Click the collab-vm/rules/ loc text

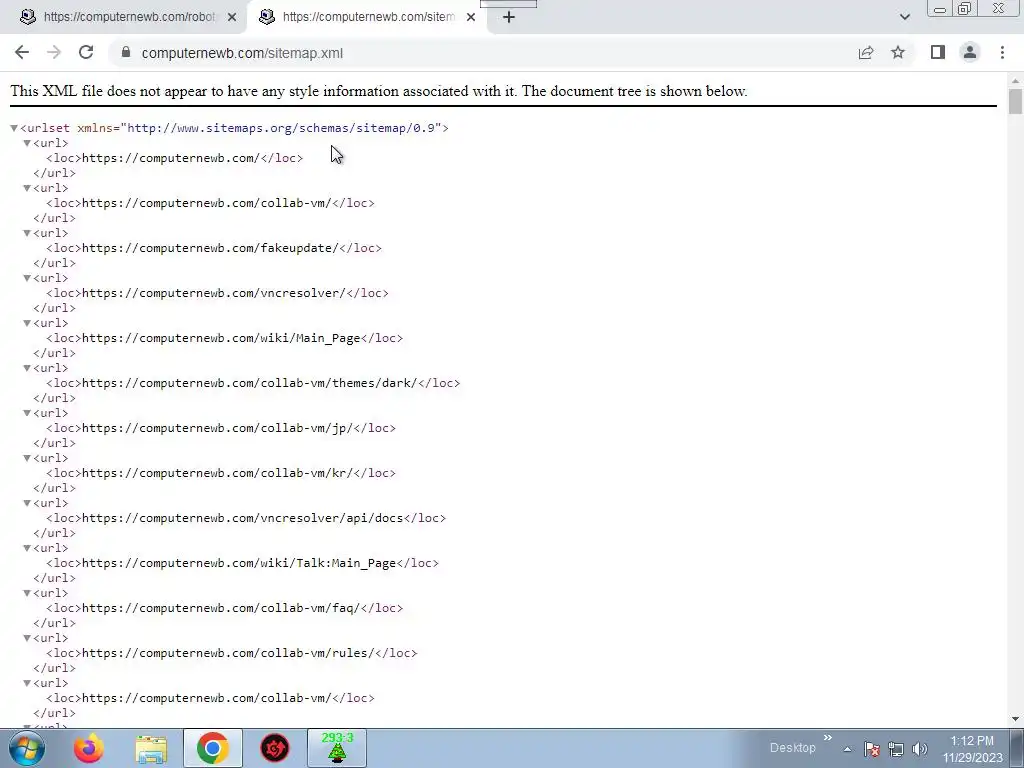tap(228, 654)
